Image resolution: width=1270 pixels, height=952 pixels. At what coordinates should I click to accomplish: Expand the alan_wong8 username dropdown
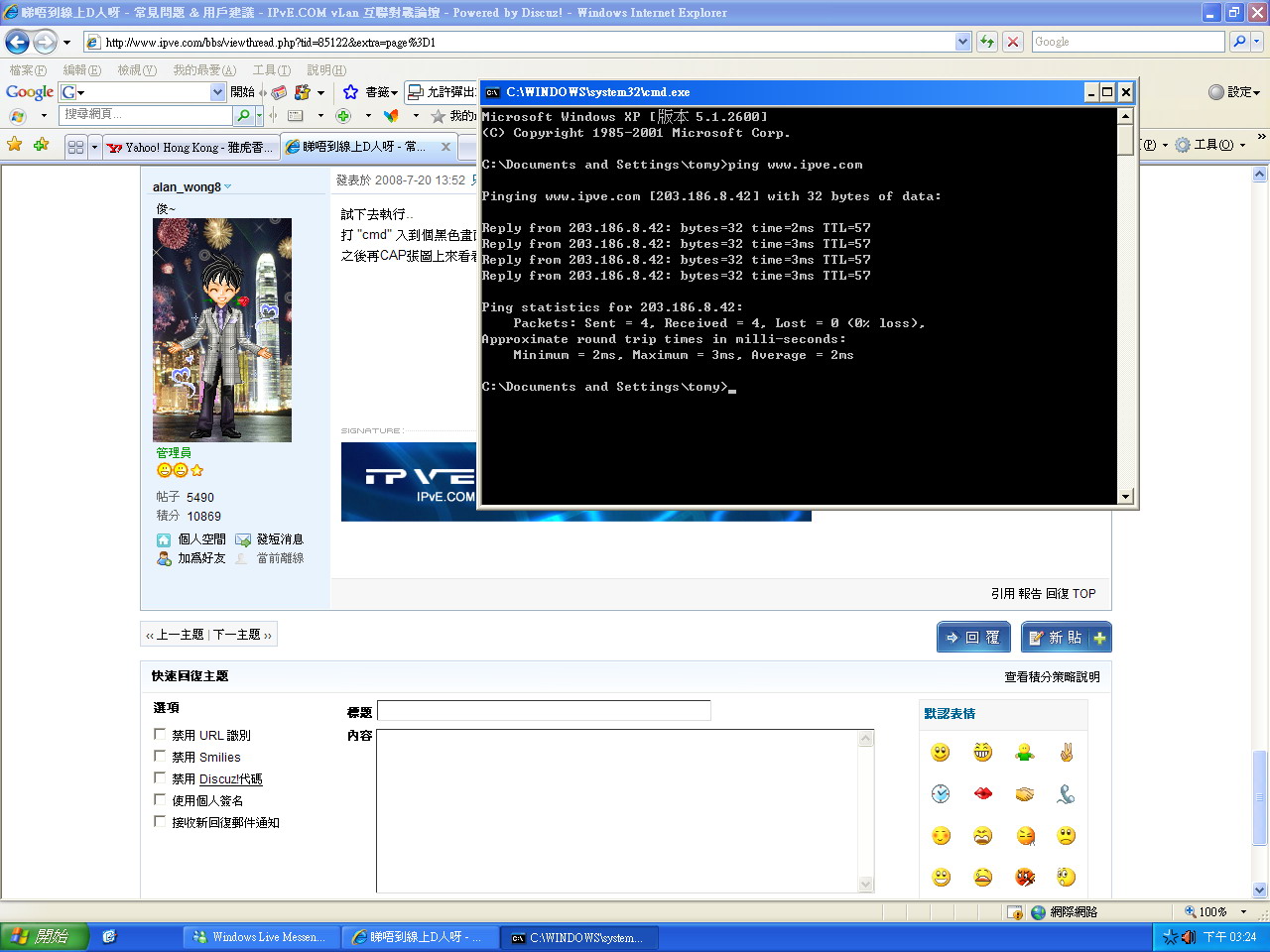[x=228, y=186]
